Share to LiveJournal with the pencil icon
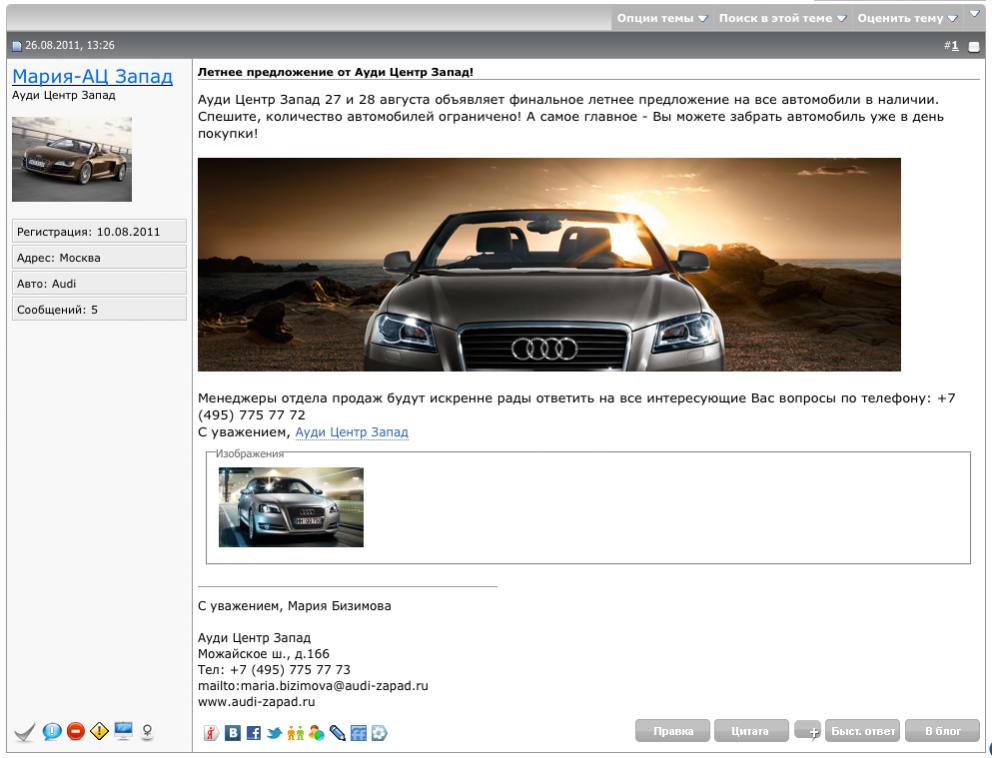 (x=337, y=733)
